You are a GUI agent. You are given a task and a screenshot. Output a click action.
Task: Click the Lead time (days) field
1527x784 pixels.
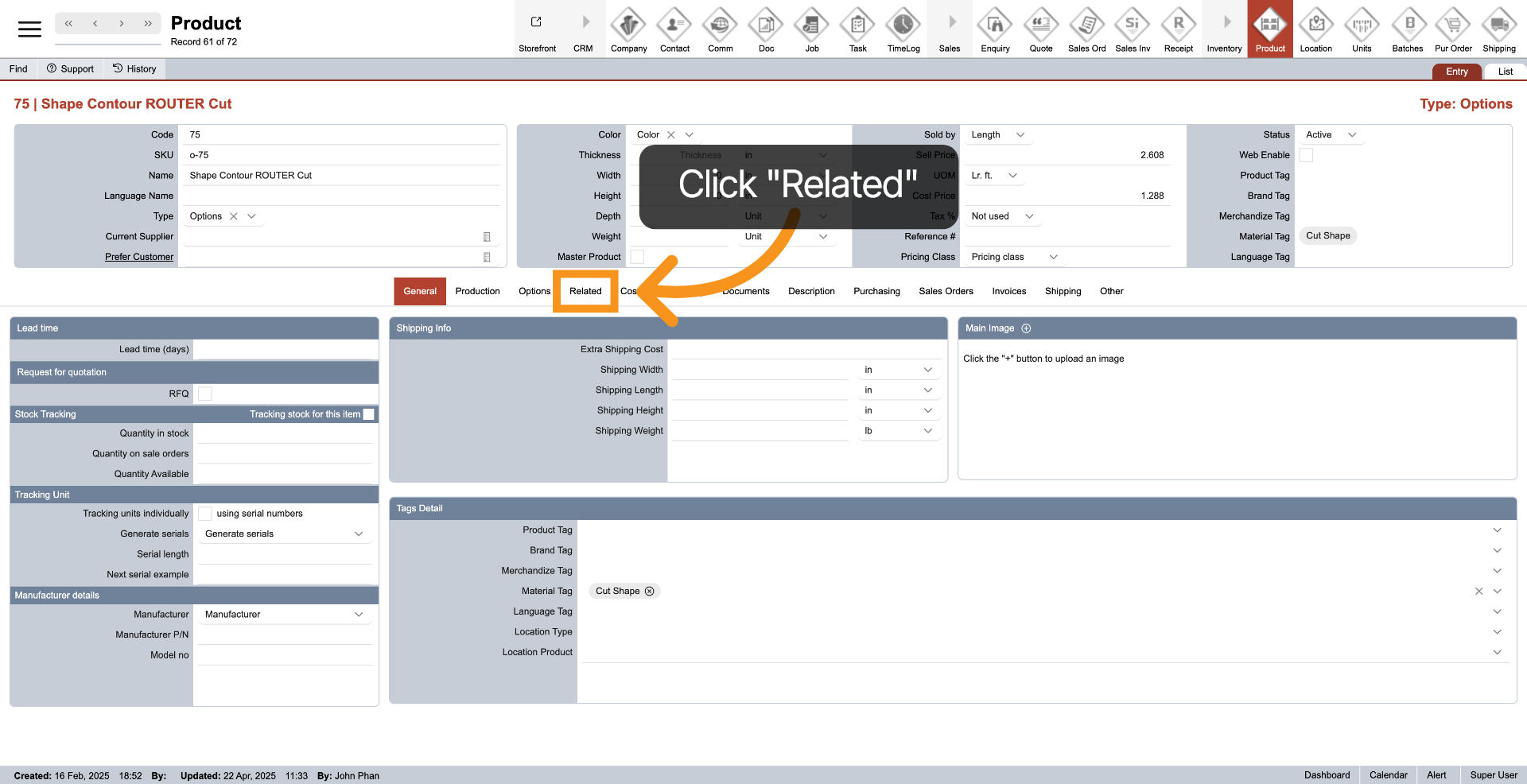286,350
